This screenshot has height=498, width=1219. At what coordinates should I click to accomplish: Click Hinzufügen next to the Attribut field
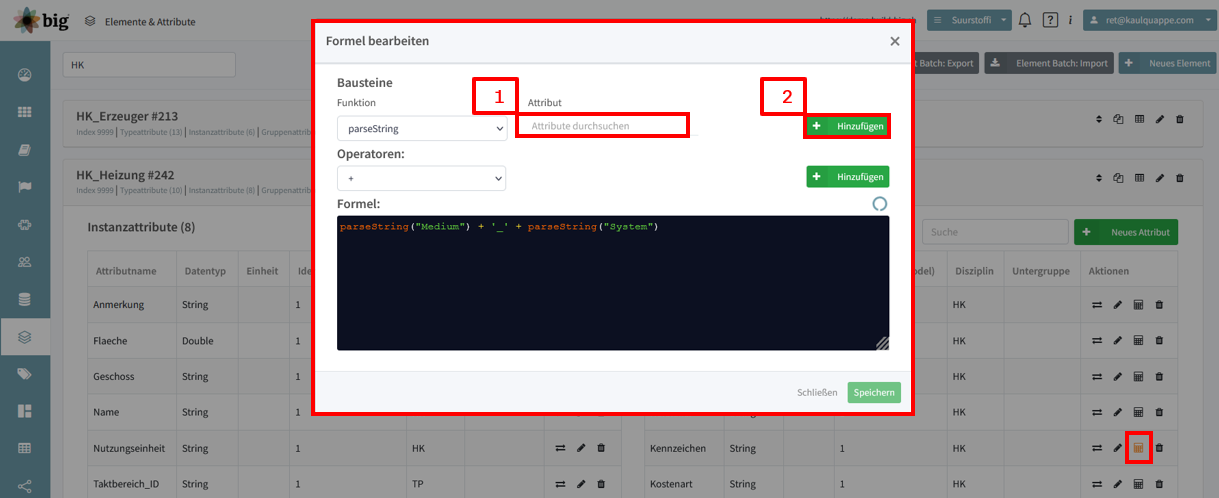(x=848, y=127)
